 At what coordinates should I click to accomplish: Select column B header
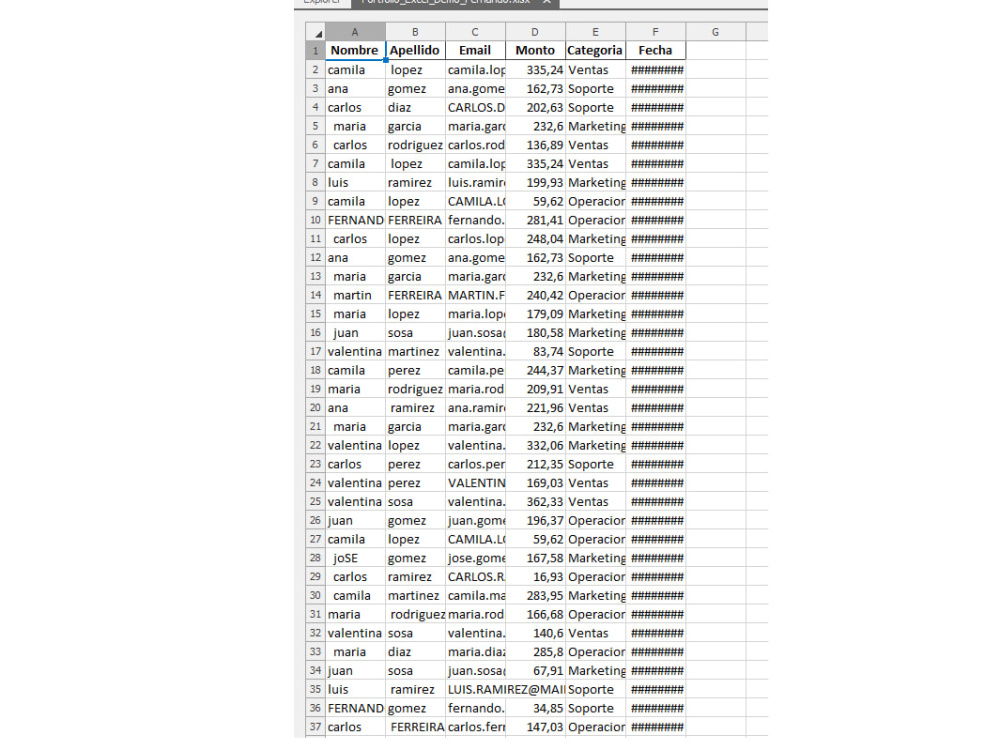(x=415, y=32)
